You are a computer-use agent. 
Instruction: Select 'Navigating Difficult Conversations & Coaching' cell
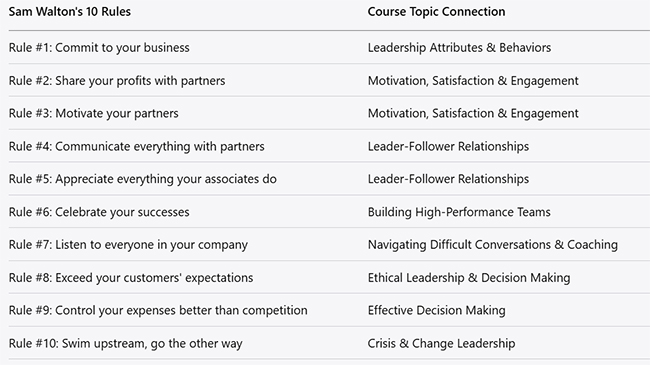pos(492,245)
